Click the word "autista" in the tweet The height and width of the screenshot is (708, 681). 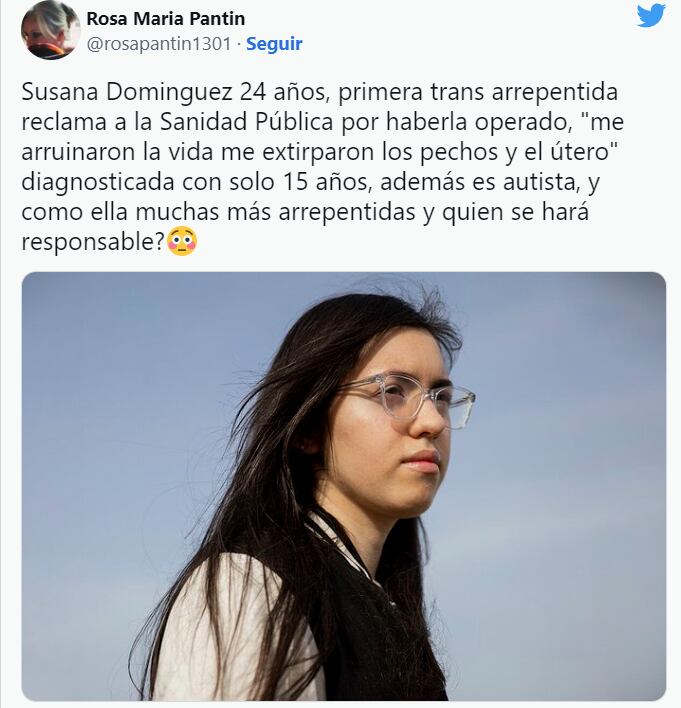pos(541,182)
